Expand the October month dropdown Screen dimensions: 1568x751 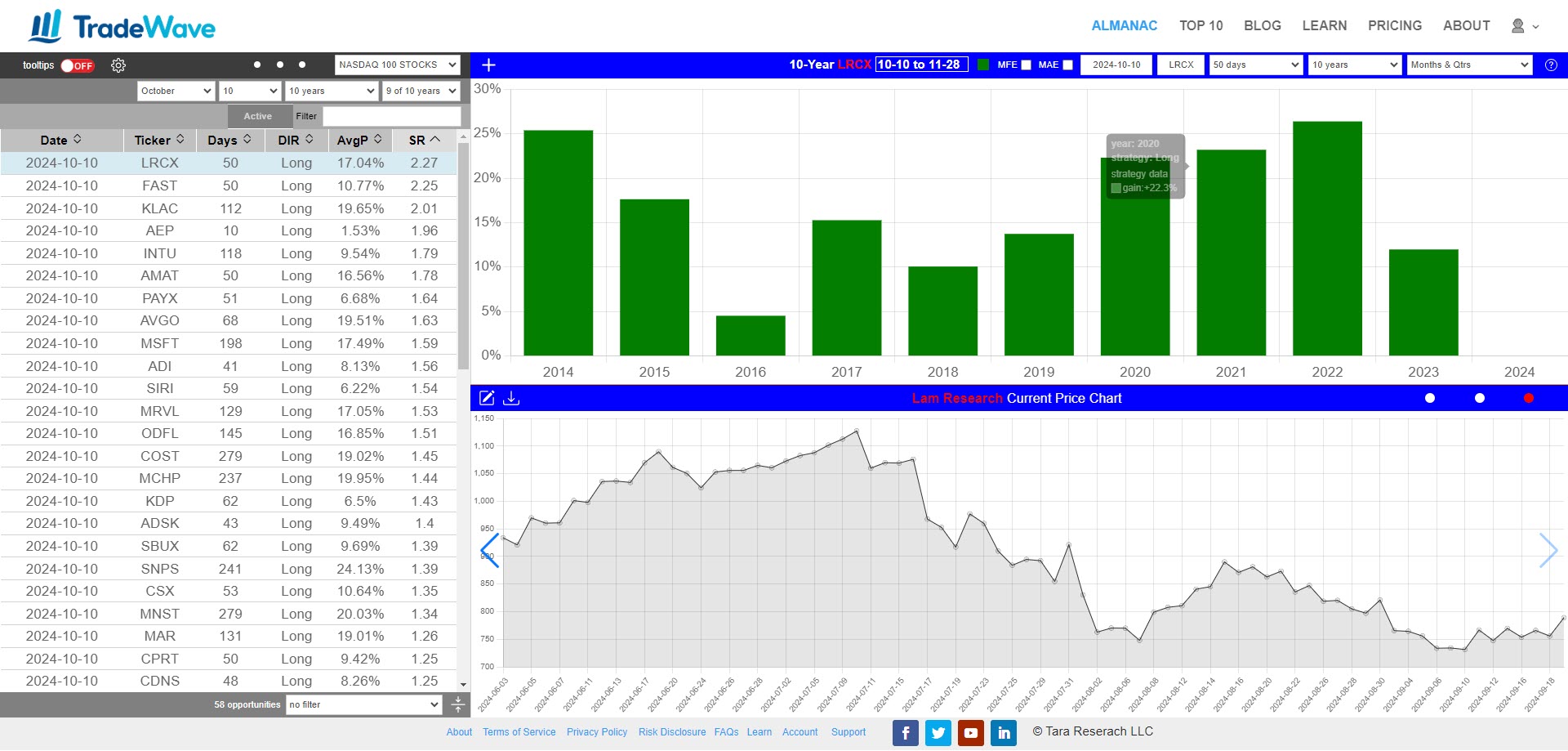176,91
